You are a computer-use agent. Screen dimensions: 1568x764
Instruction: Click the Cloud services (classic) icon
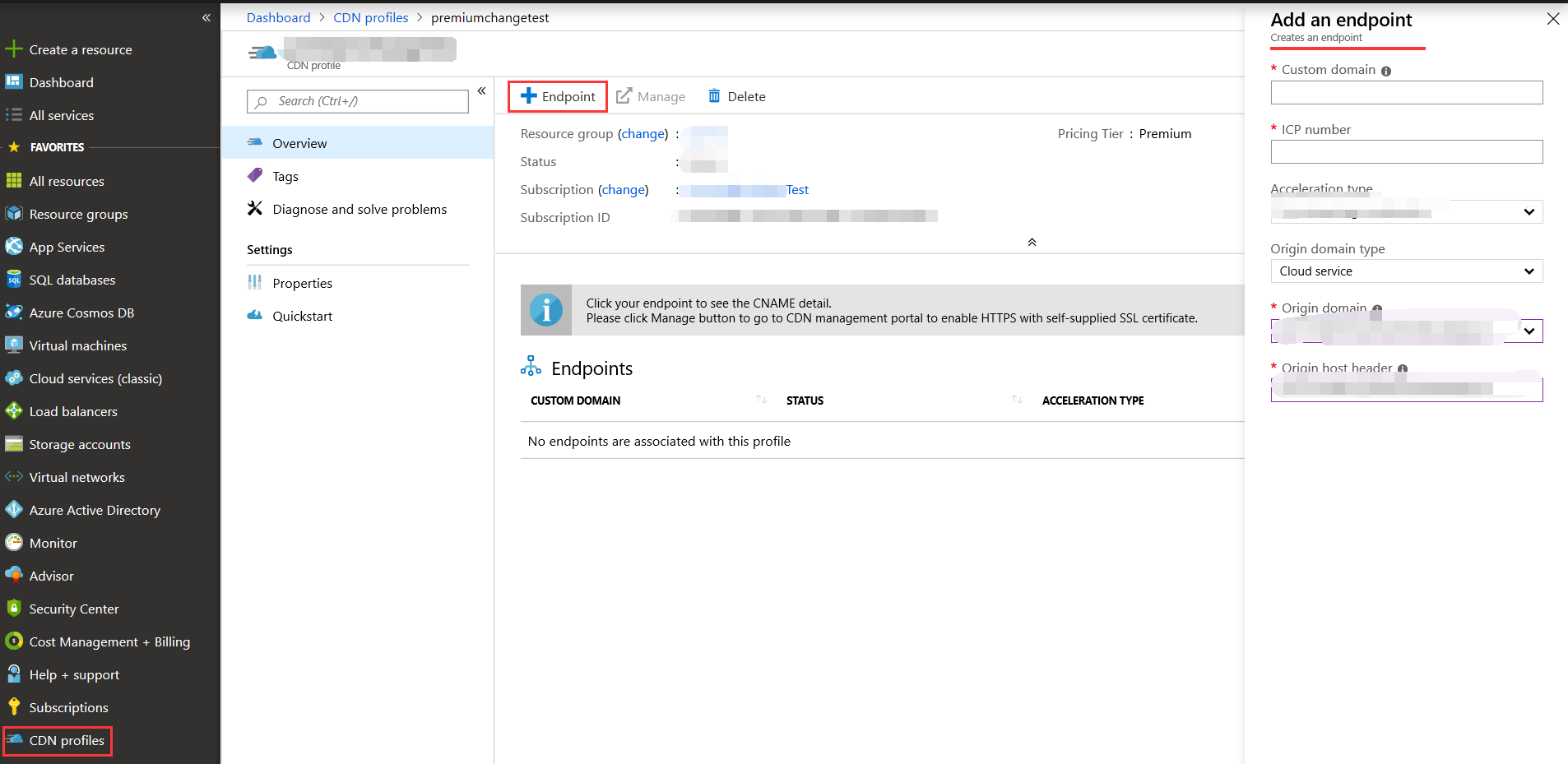(x=14, y=378)
